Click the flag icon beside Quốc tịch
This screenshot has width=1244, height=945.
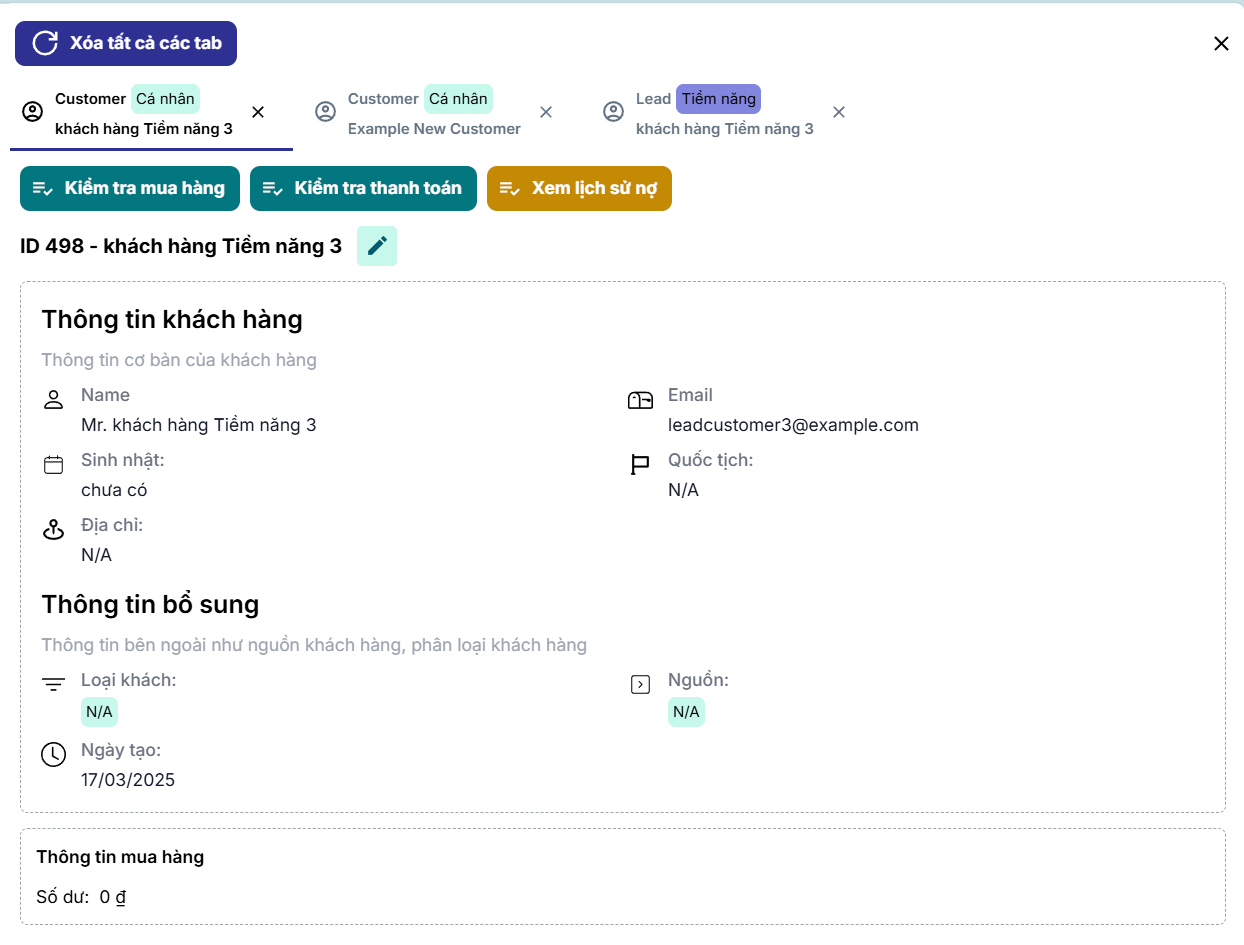point(640,465)
